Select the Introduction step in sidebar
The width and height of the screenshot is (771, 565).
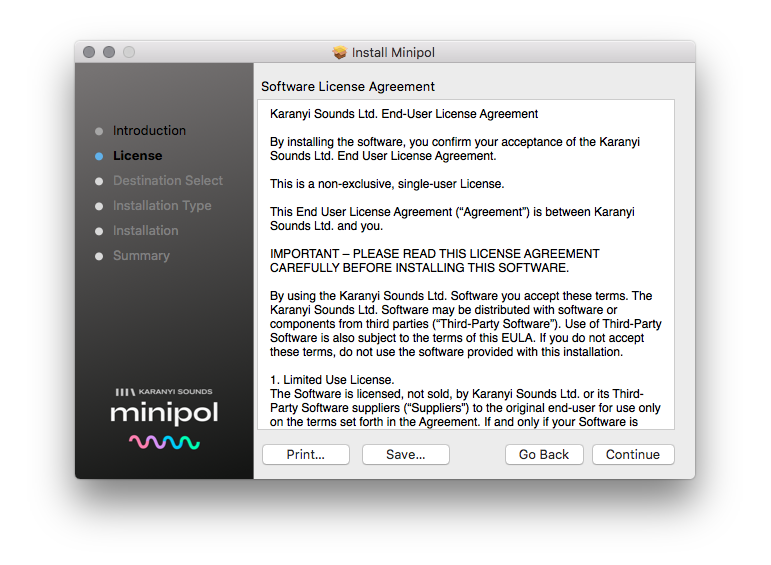point(149,130)
